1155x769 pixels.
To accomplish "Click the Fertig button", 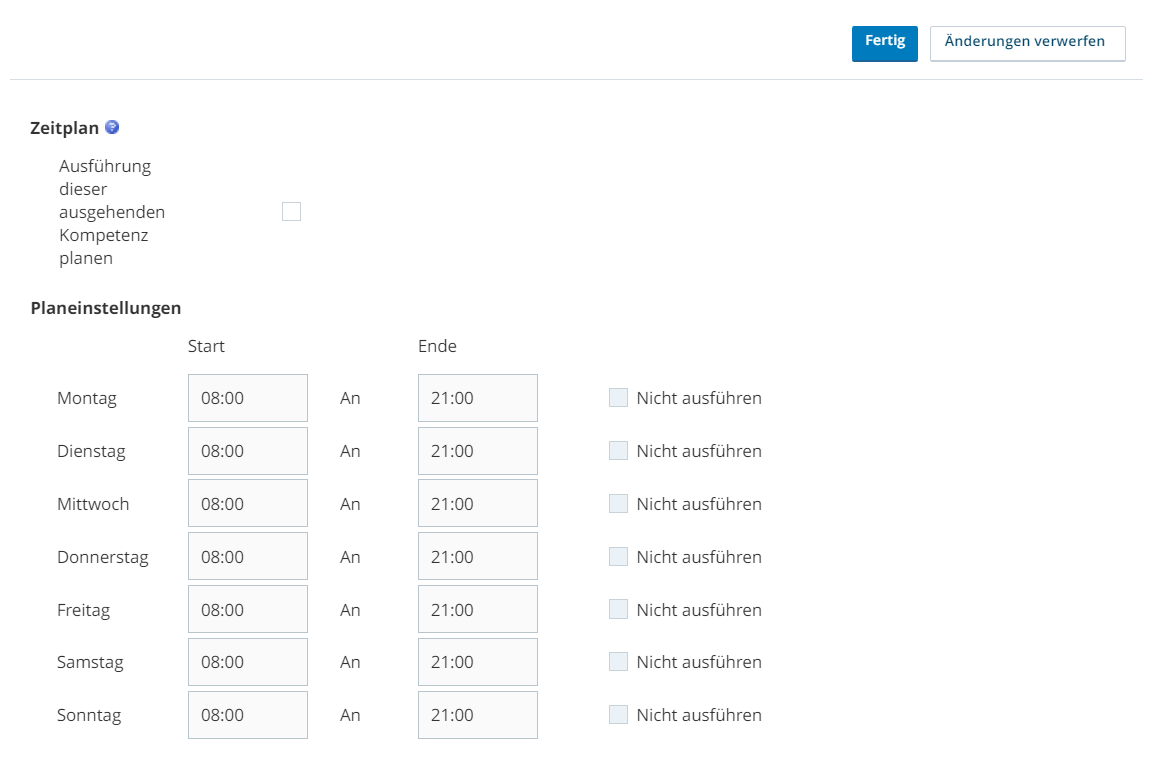I will click(x=885, y=43).
